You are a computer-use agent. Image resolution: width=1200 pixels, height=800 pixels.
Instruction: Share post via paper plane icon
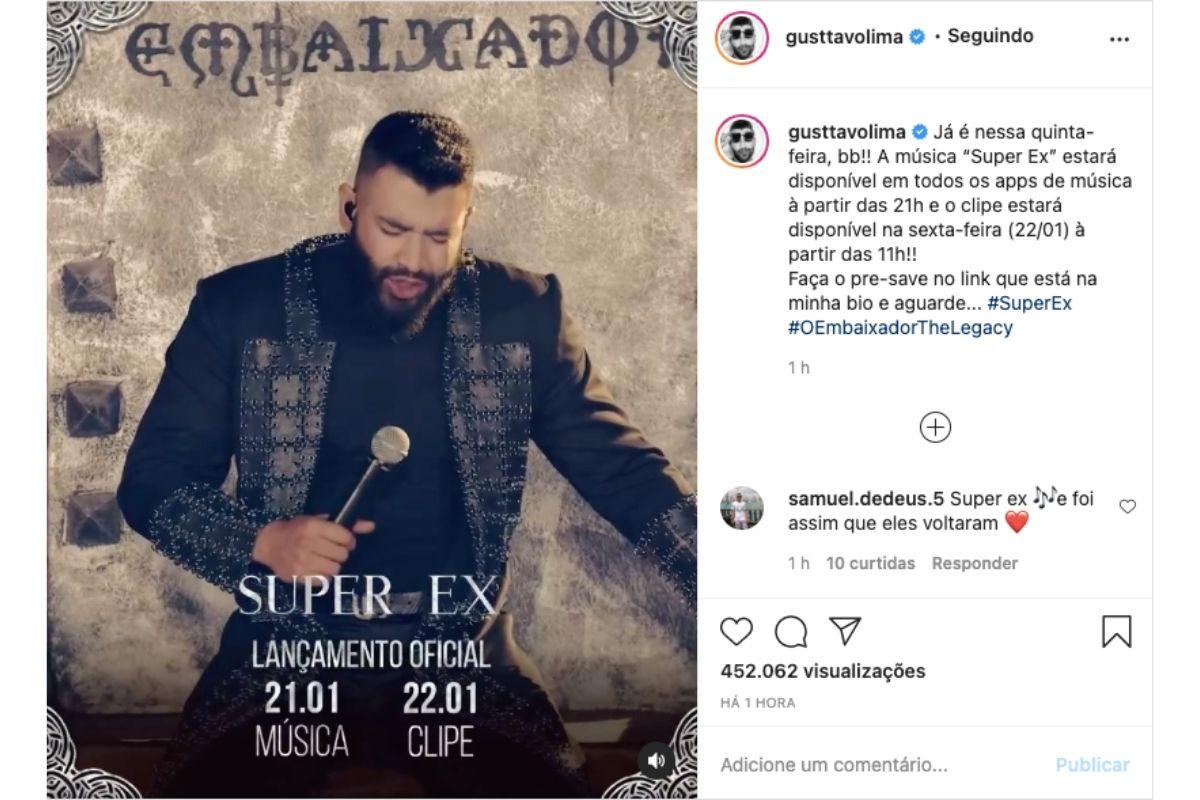(845, 631)
